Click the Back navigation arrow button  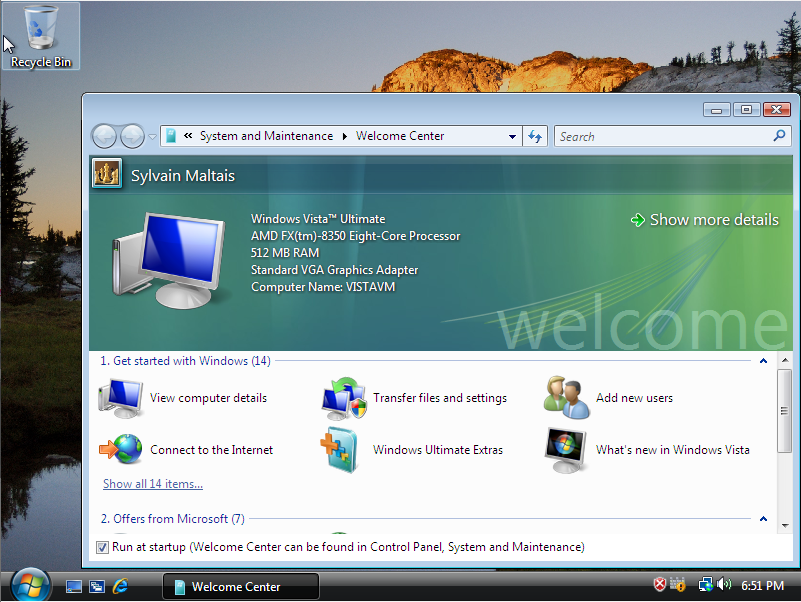click(104, 136)
